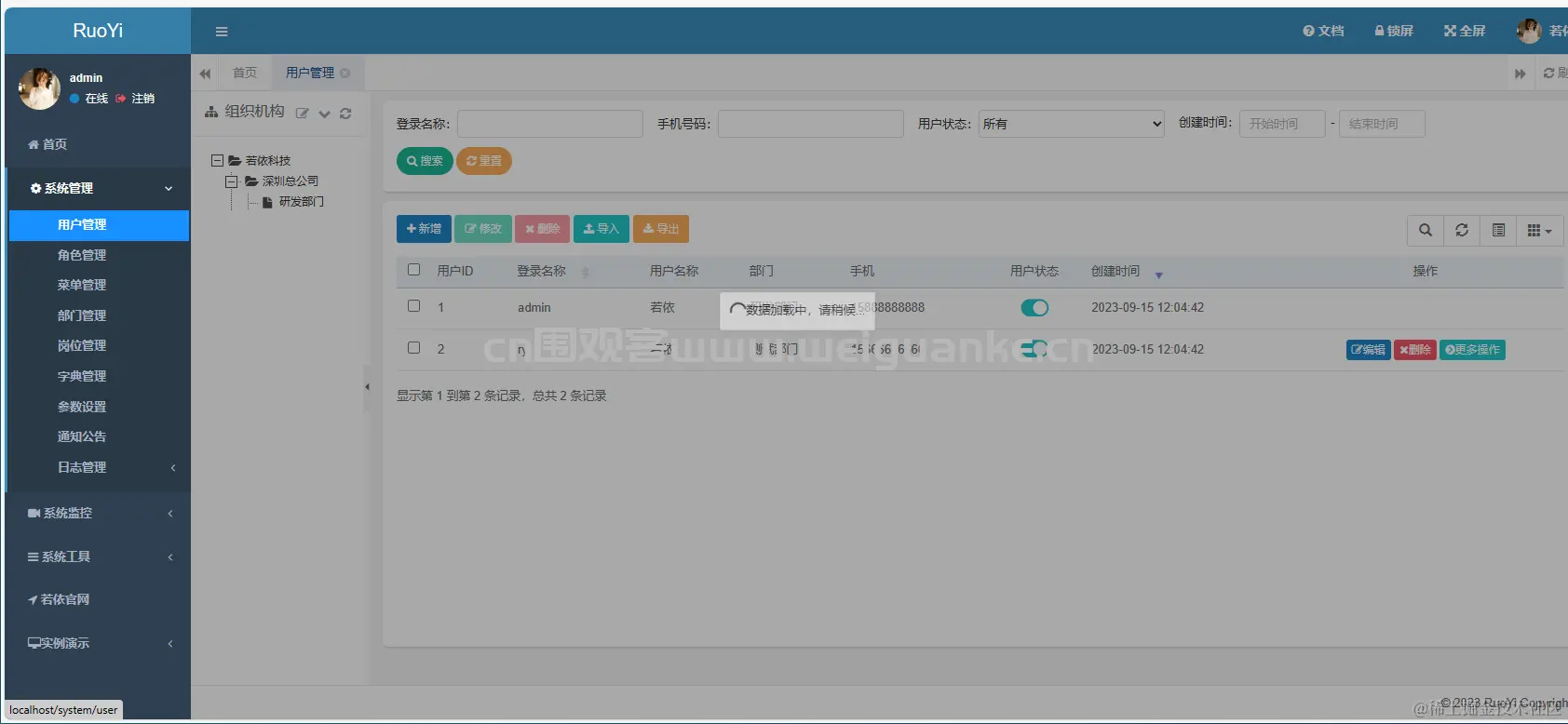This screenshot has width=1568, height=724.
Task: Click the user avatar in top bar
Action: pyautogui.click(x=1529, y=31)
